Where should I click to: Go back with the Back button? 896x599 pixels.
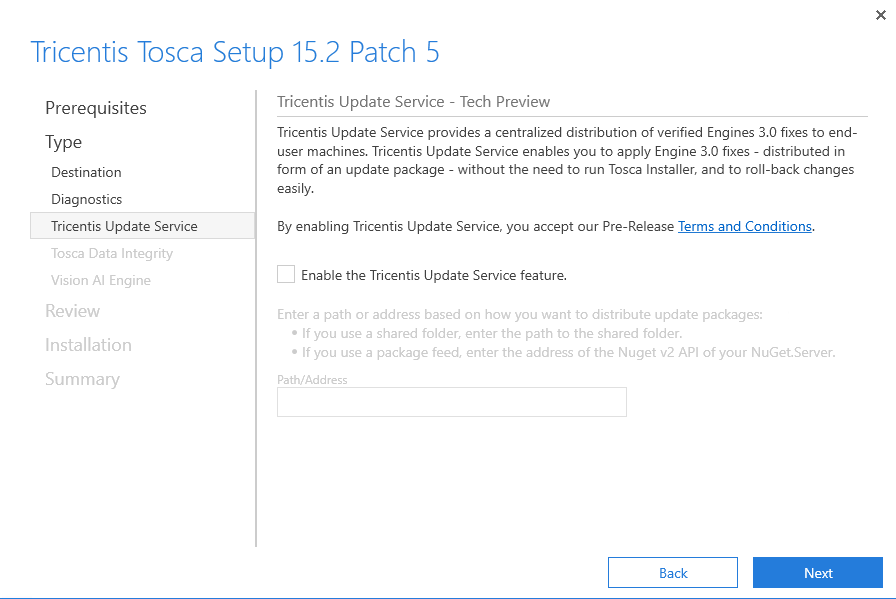[672, 573]
